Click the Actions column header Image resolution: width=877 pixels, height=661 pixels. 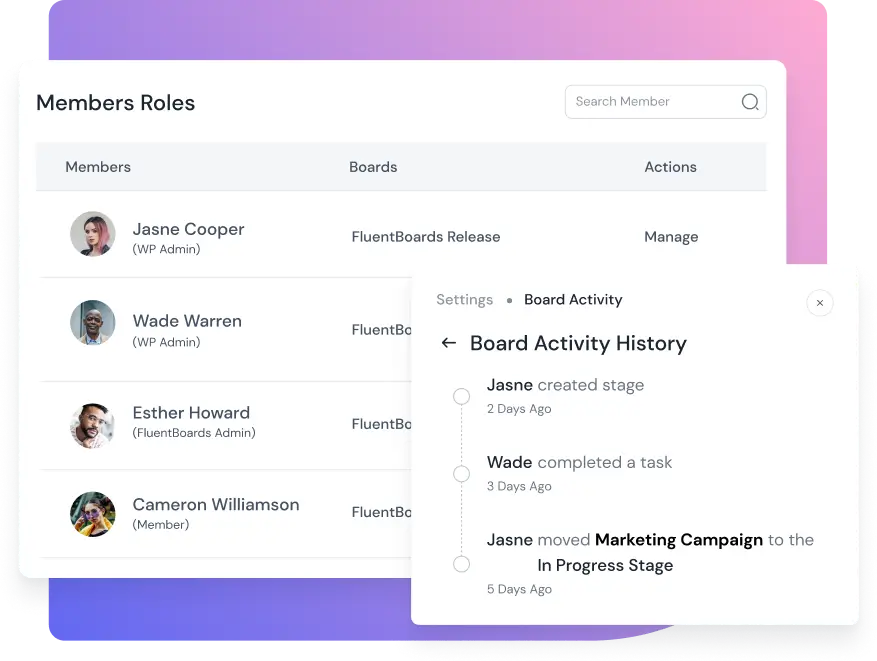coord(670,167)
